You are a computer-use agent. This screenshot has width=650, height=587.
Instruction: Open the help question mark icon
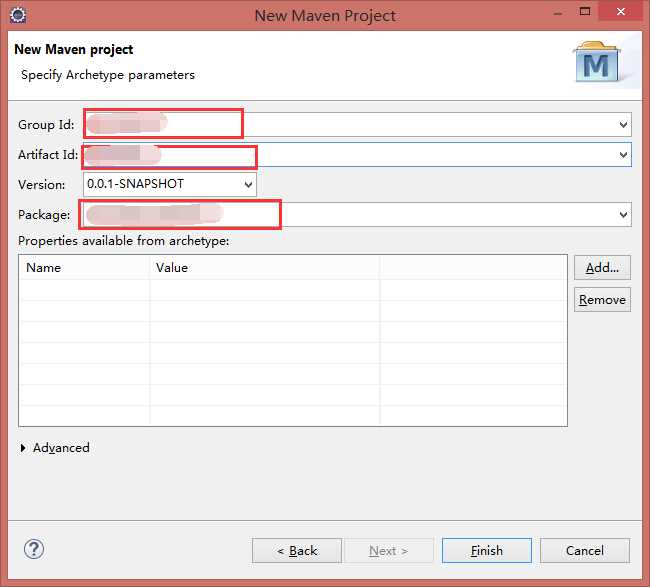coord(34,549)
